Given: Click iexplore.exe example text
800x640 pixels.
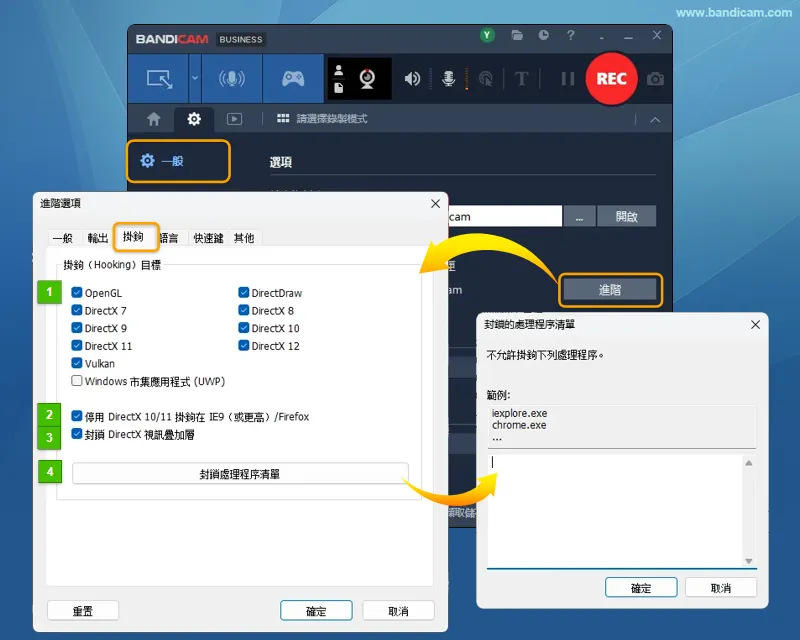Looking at the screenshot, I should [x=519, y=413].
